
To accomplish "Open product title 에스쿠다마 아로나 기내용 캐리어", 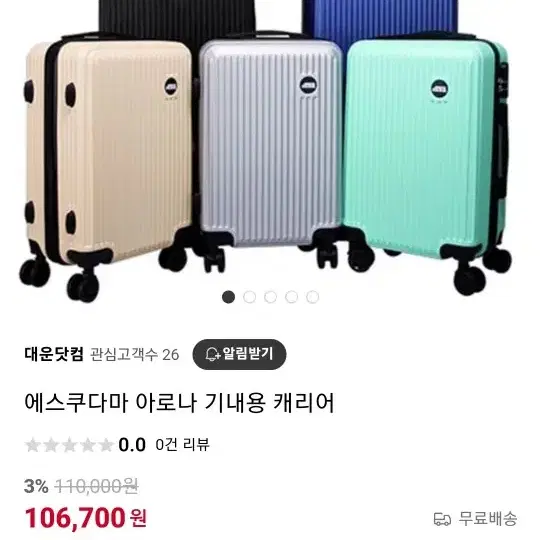I will (179, 402).
